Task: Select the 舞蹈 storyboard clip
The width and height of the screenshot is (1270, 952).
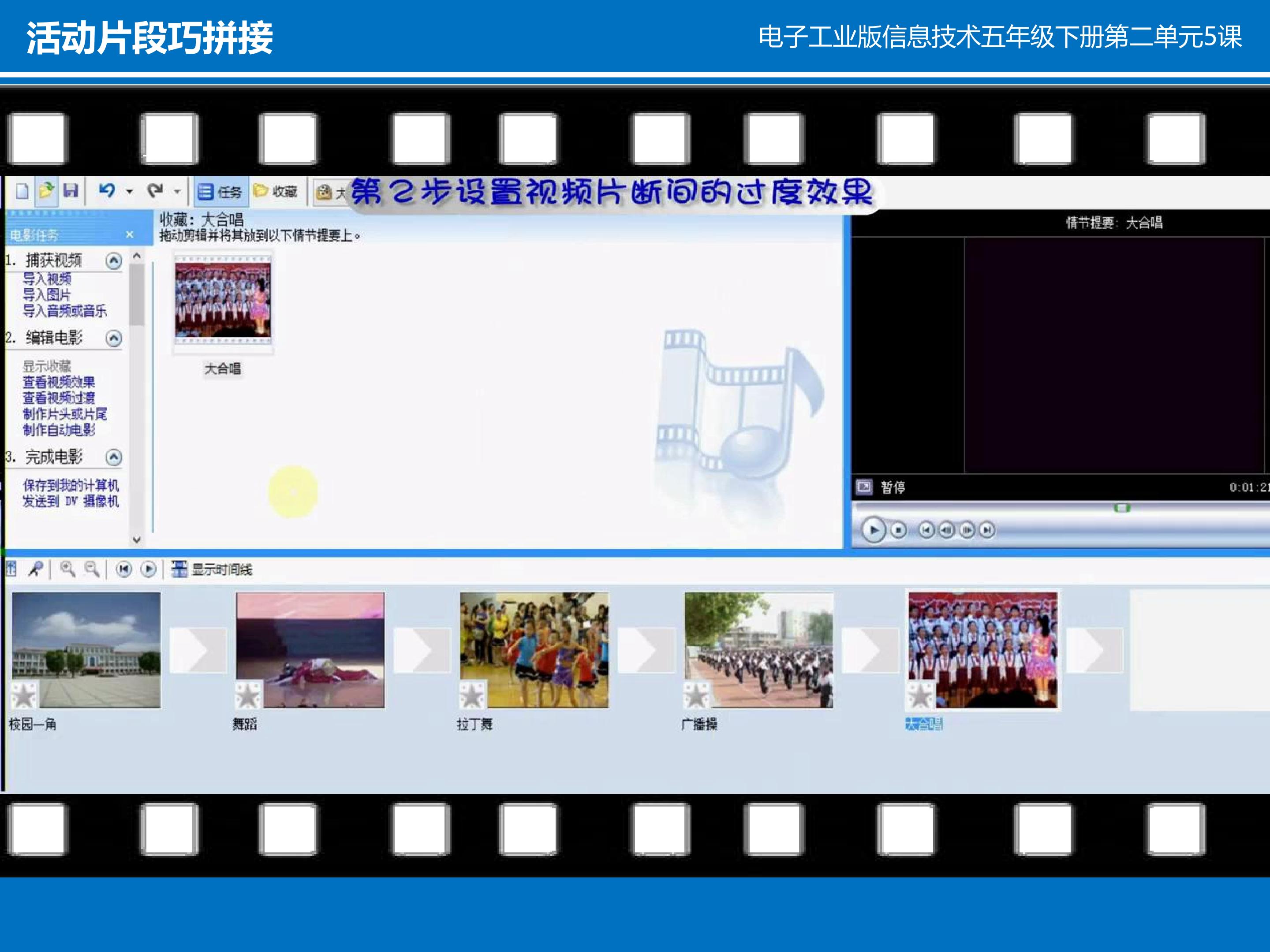Action: pyautogui.click(x=310, y=650)
